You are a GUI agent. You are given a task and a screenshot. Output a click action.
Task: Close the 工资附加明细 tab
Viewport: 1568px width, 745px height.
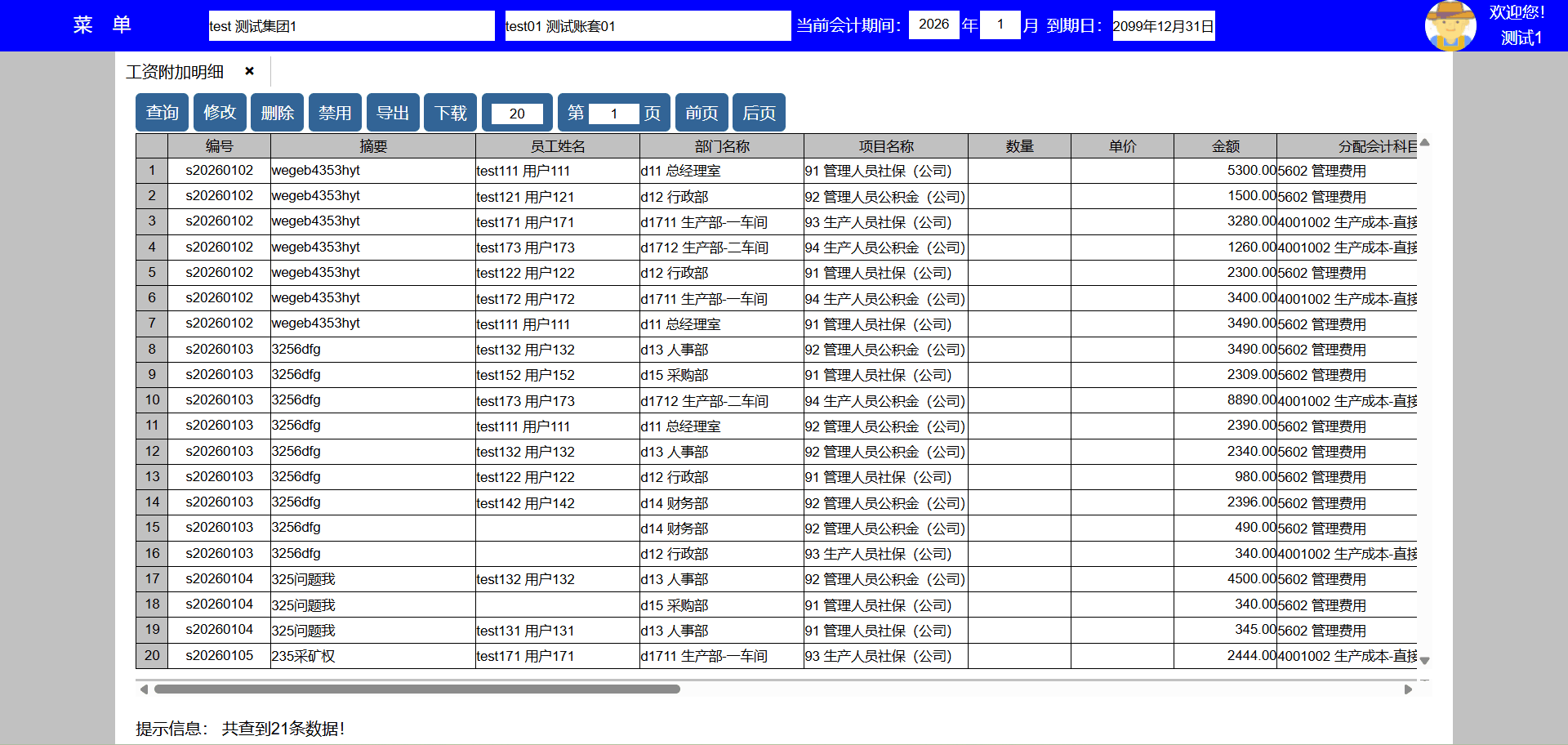[x=250, y=72]
